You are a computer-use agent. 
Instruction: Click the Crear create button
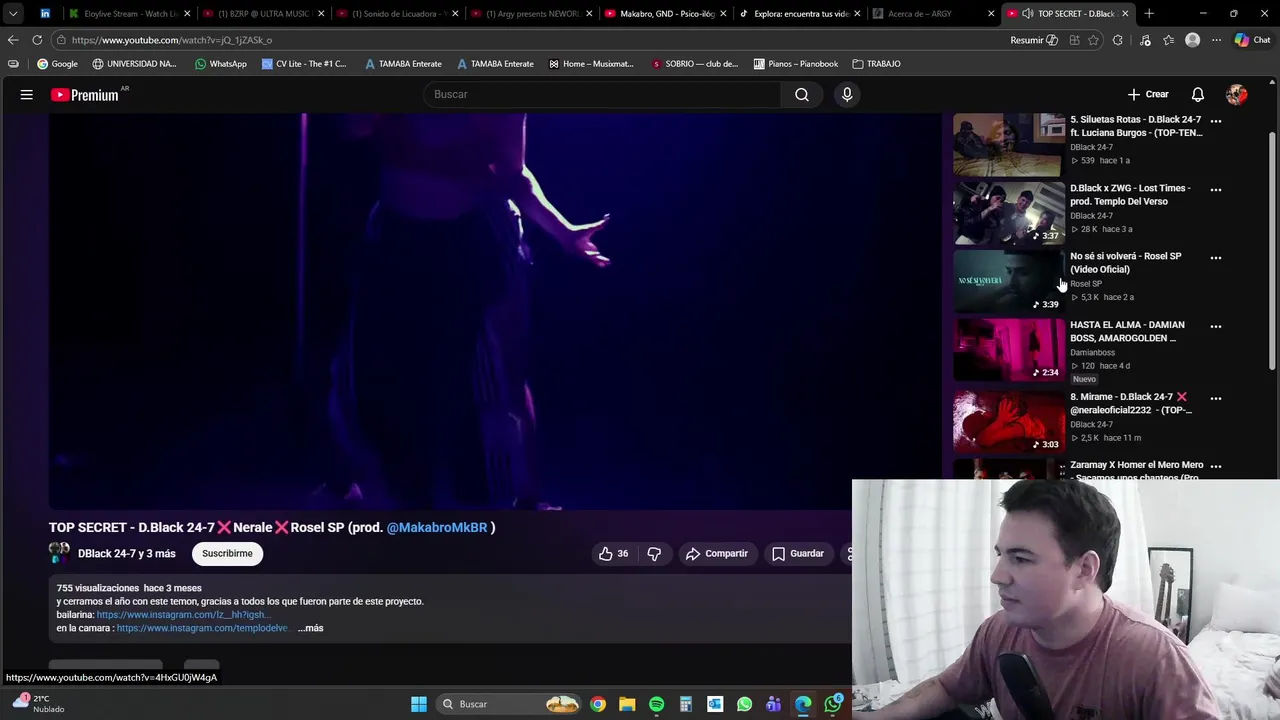click(1148, 94)
